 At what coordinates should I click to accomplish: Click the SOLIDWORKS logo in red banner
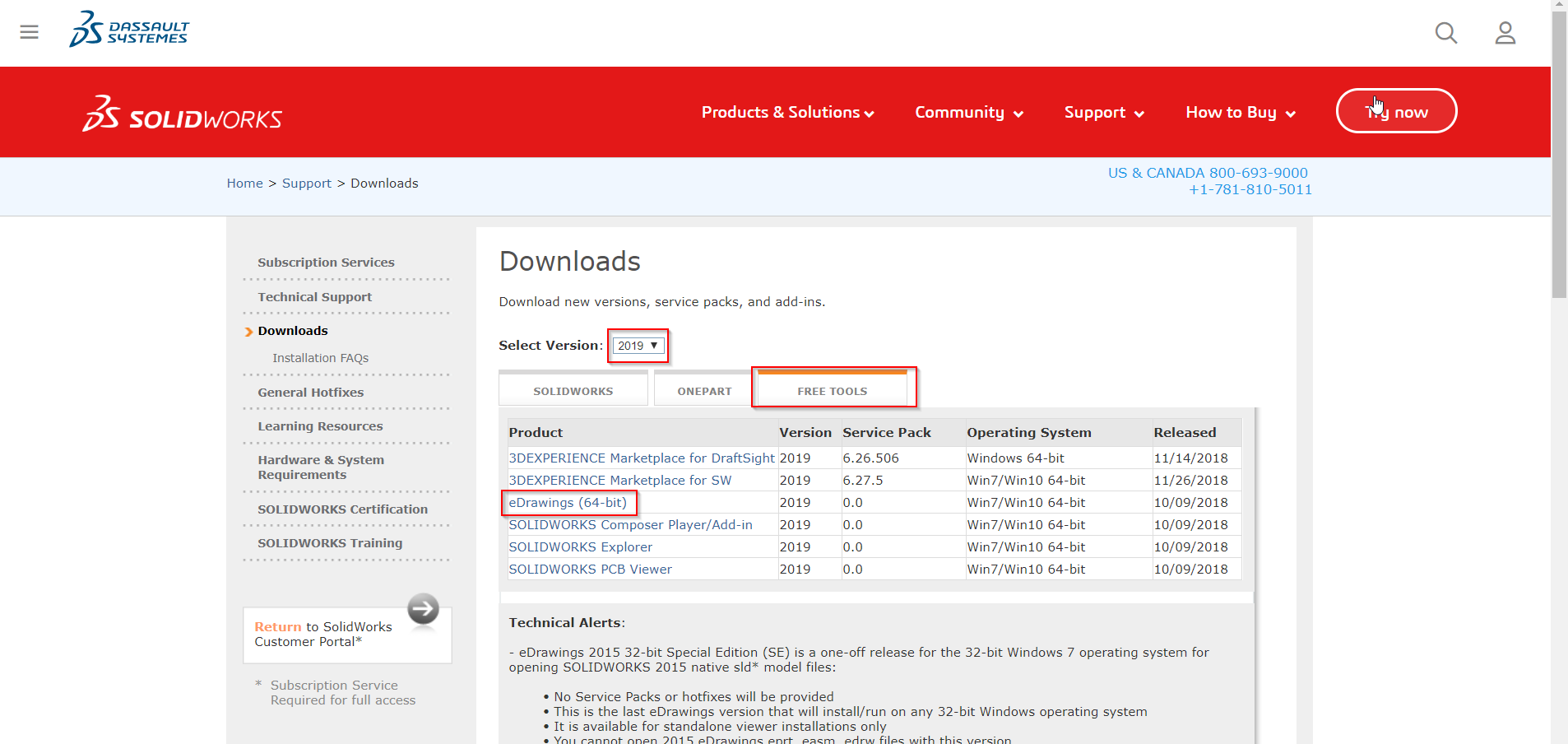[x=182, y=114]
